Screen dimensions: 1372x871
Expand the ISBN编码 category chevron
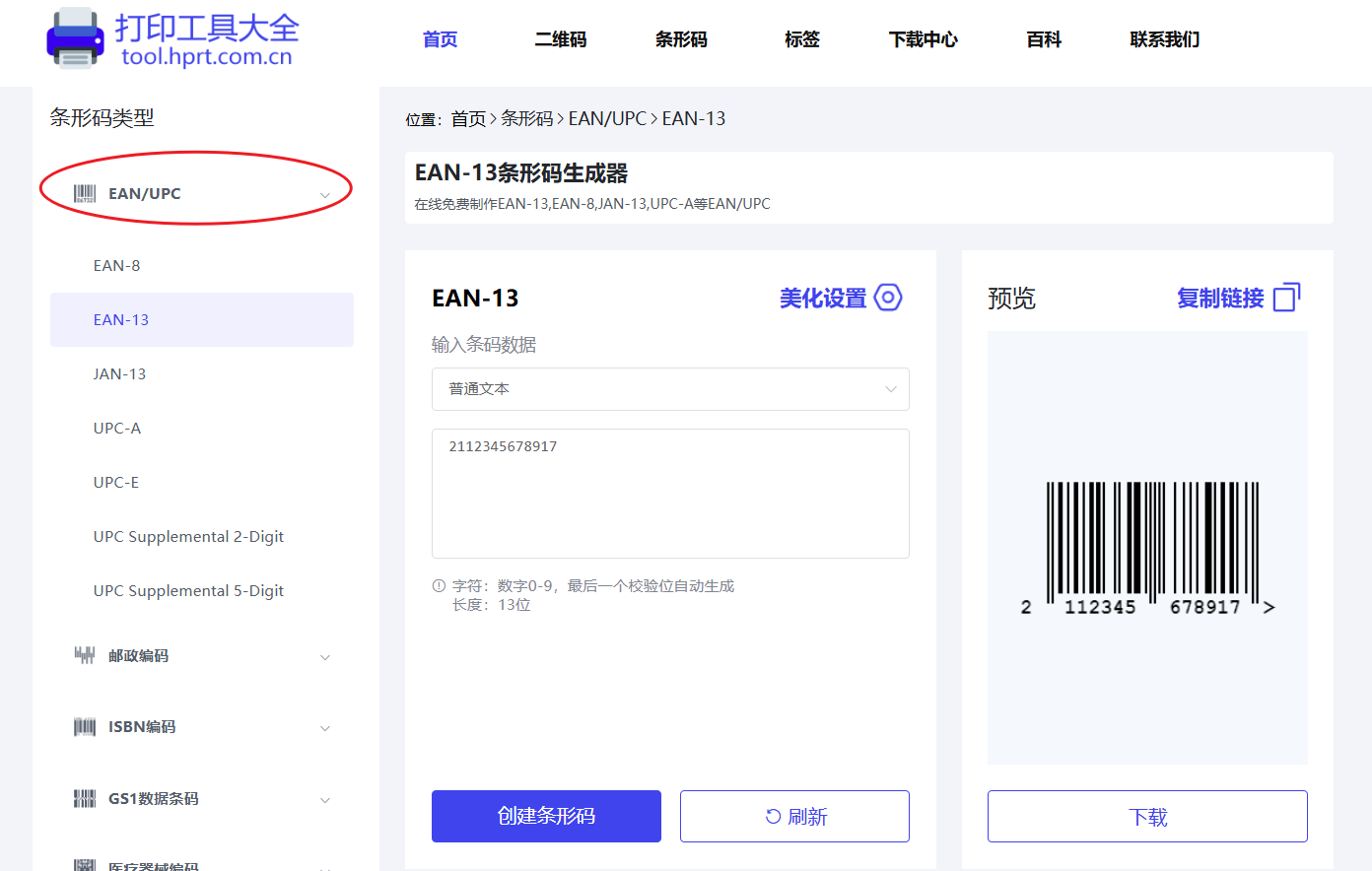click(325, 728)
